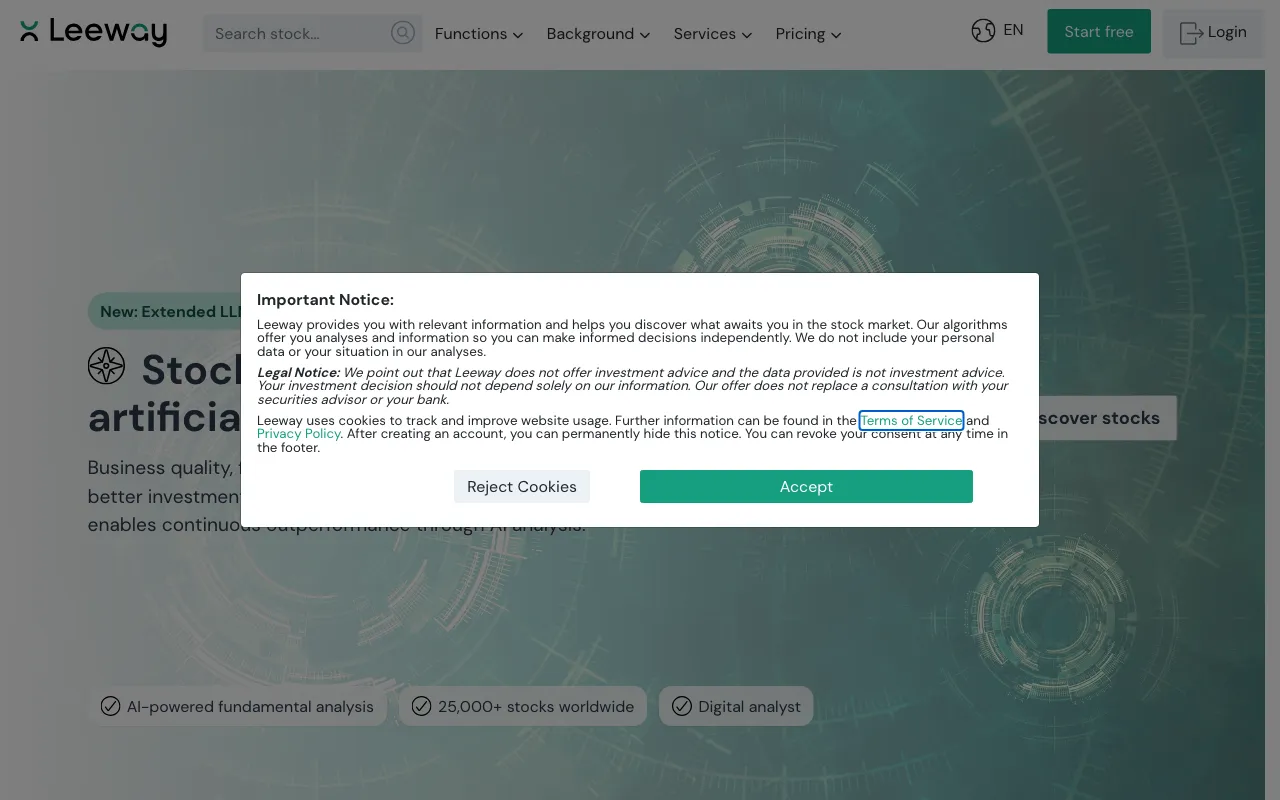Click the Leeway logo
Viewport: 1280px width, 800px height.
click(x=93, y=32)
